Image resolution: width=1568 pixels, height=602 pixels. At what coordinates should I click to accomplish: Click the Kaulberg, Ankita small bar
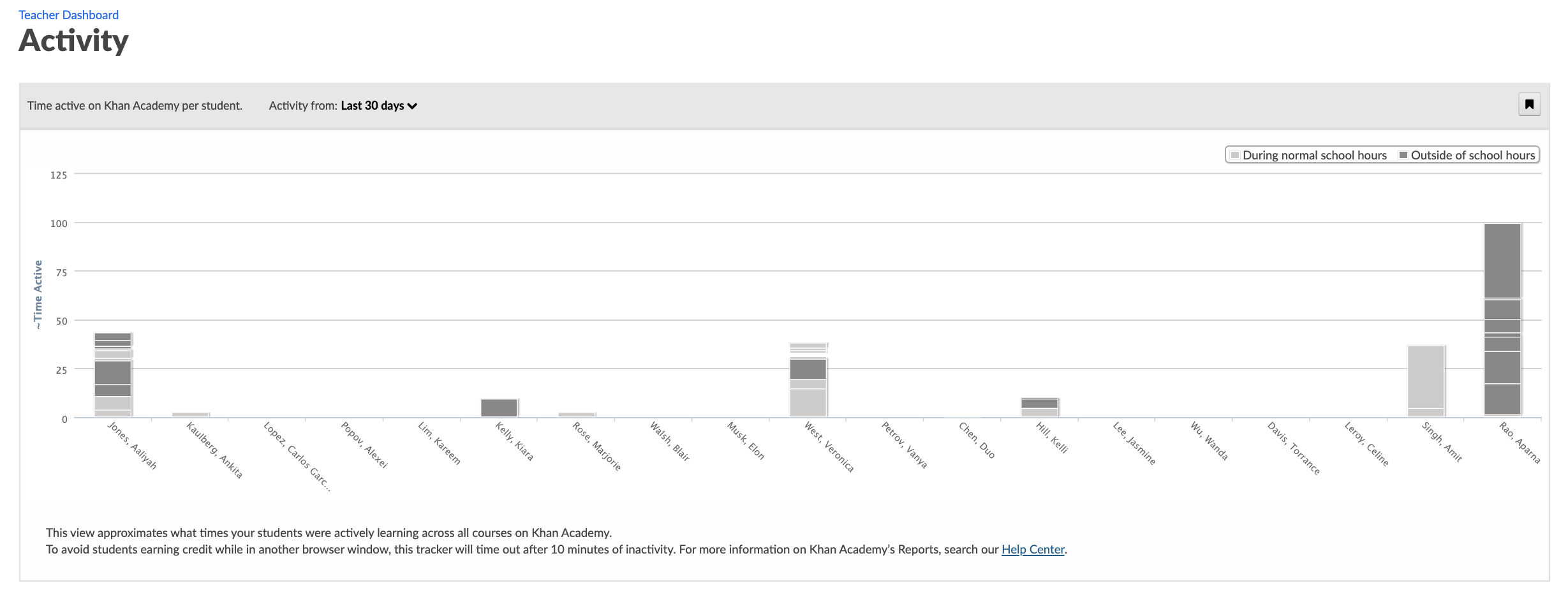190,415
